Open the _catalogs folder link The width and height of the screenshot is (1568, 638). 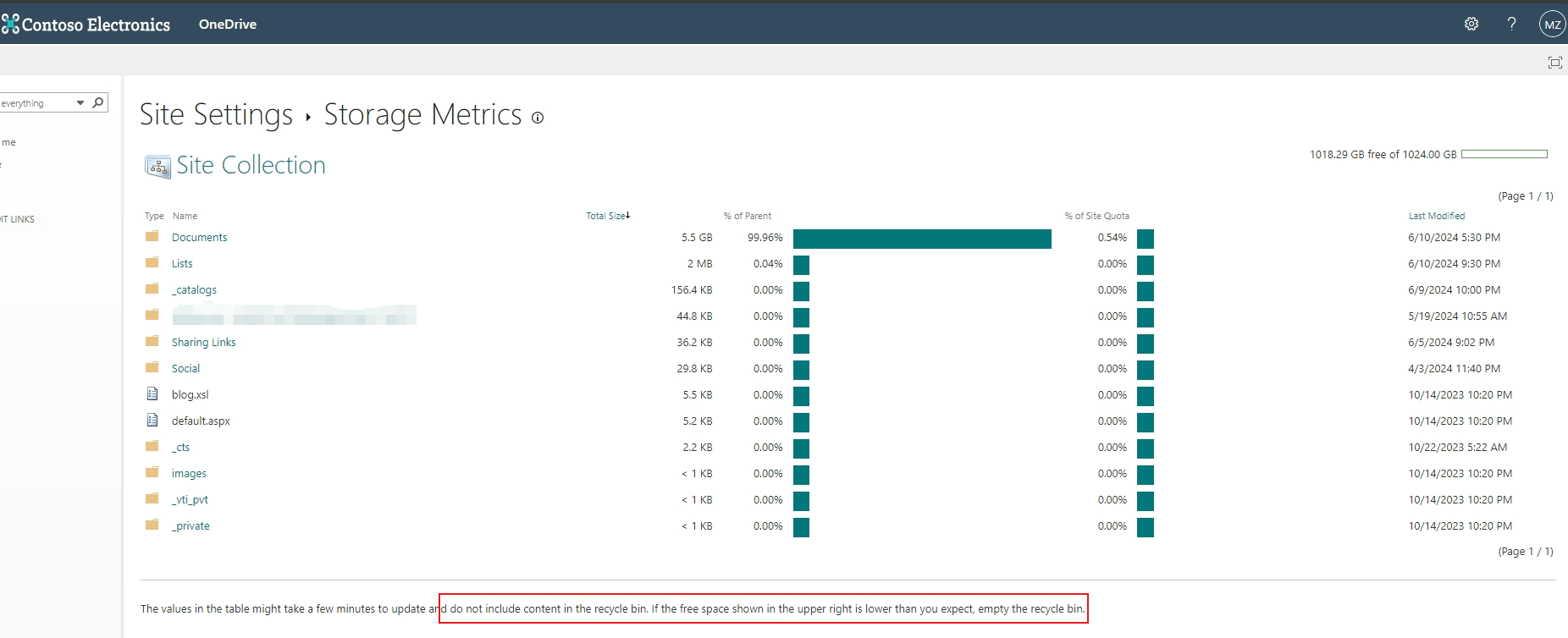click(194, 290)
